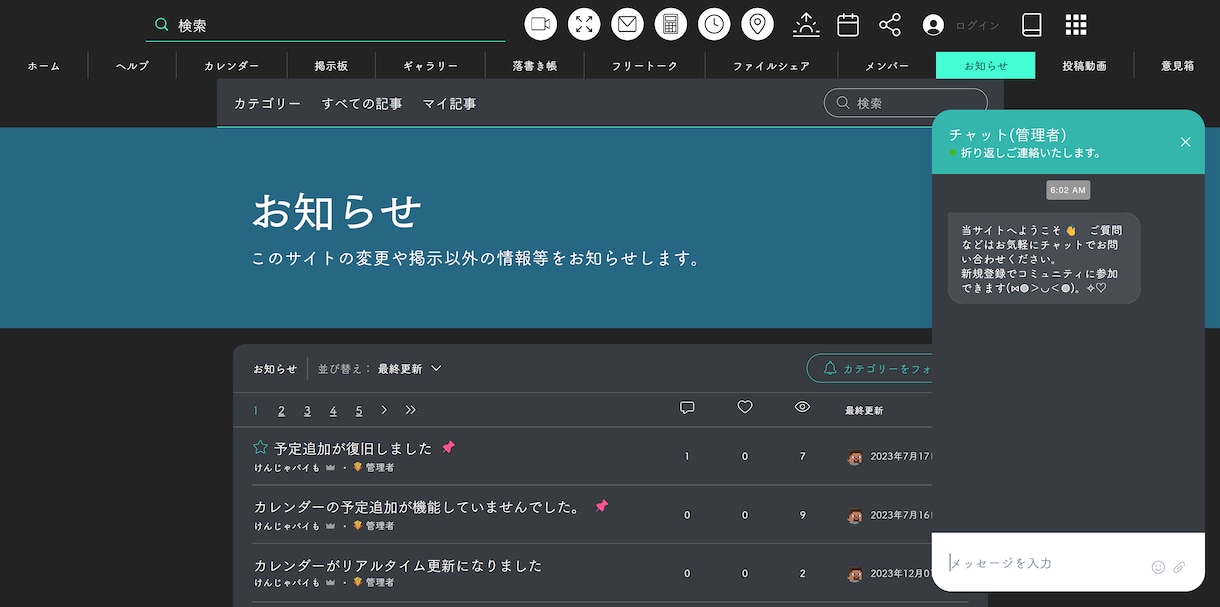Open post カレンダーの予定追加が機能していませんでした。
Screen dimensions: 1220x607
[x=418, y=507]
